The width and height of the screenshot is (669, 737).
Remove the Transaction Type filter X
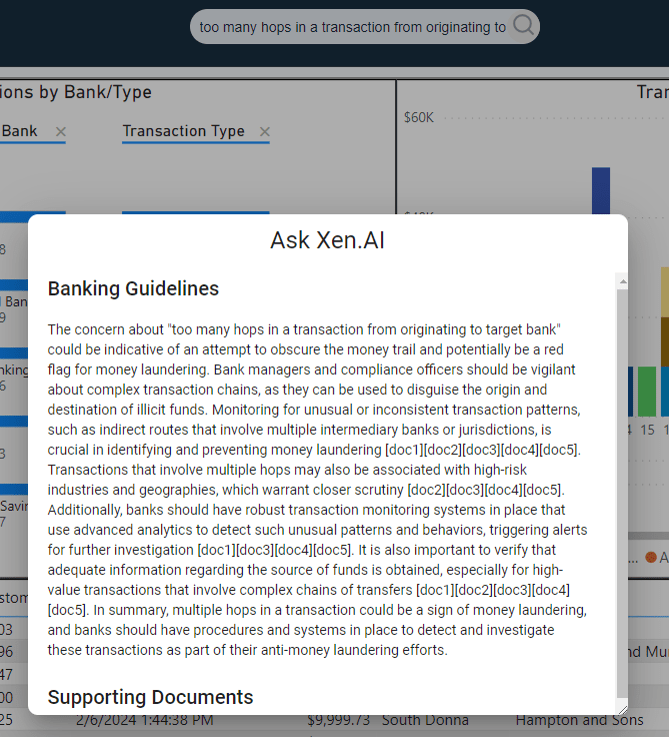(x=265, y=132)
